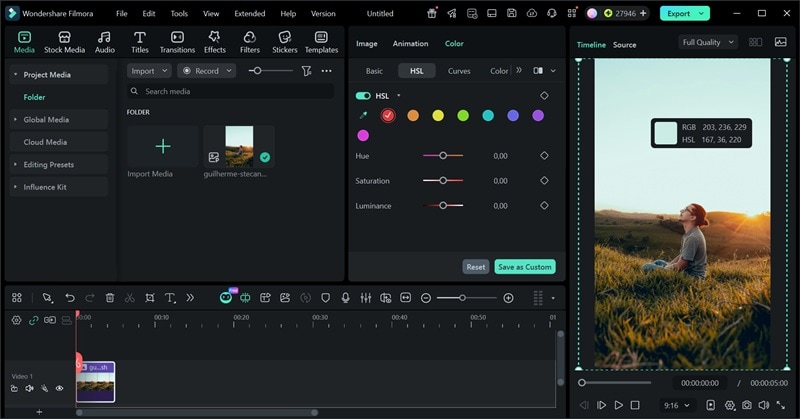Open the Record dropdown

point(206,71)
